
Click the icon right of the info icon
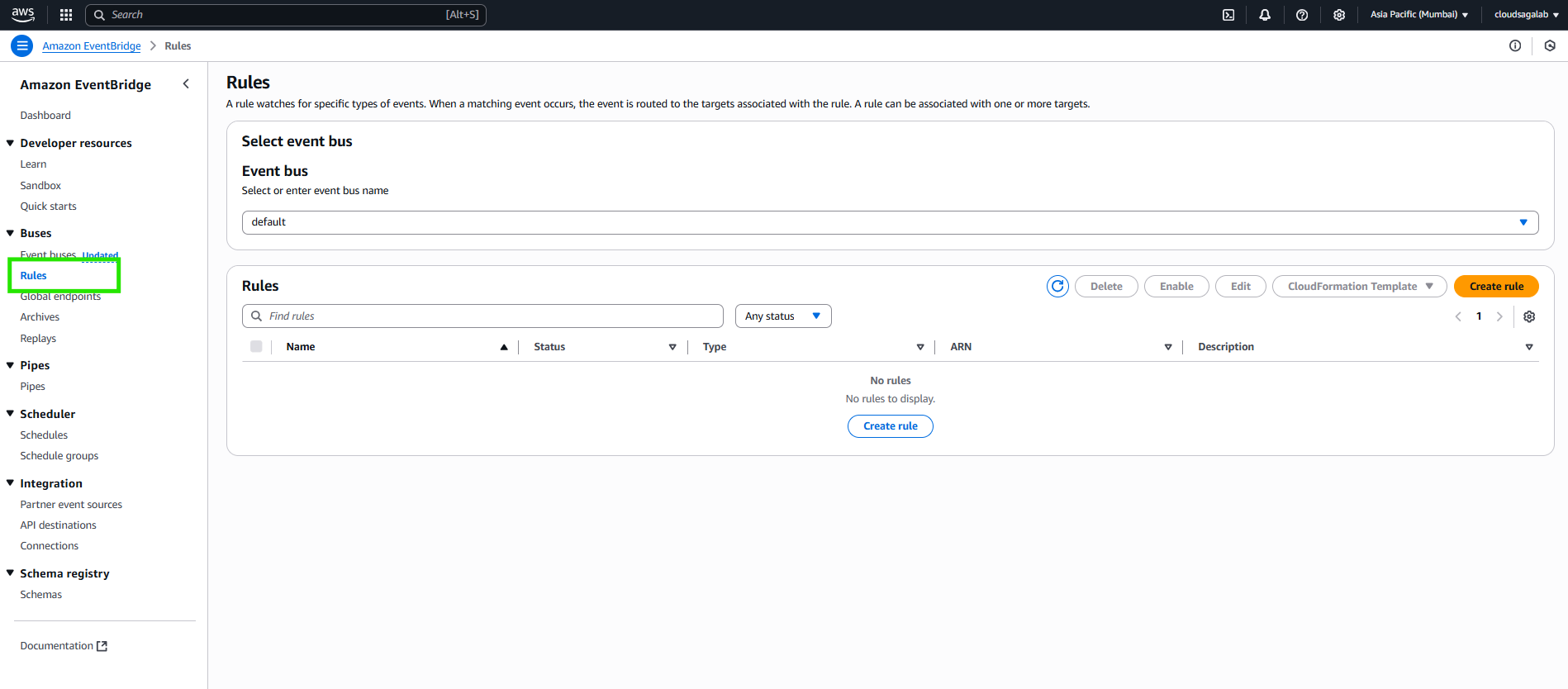click(x=1550, y=45)
